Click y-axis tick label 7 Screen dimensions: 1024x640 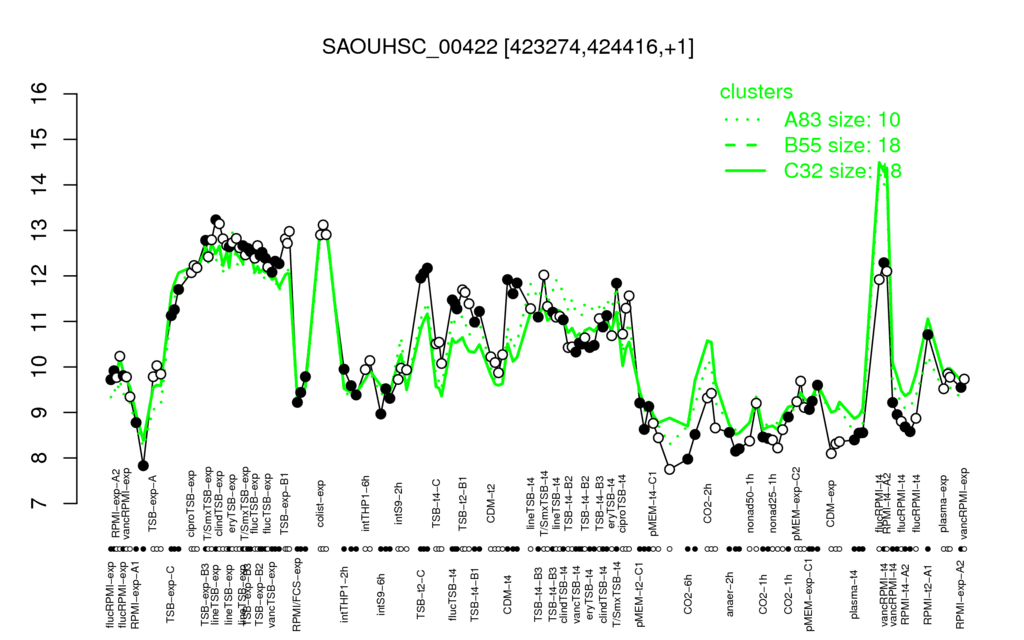pyautogui.click(x=40, y=504)
